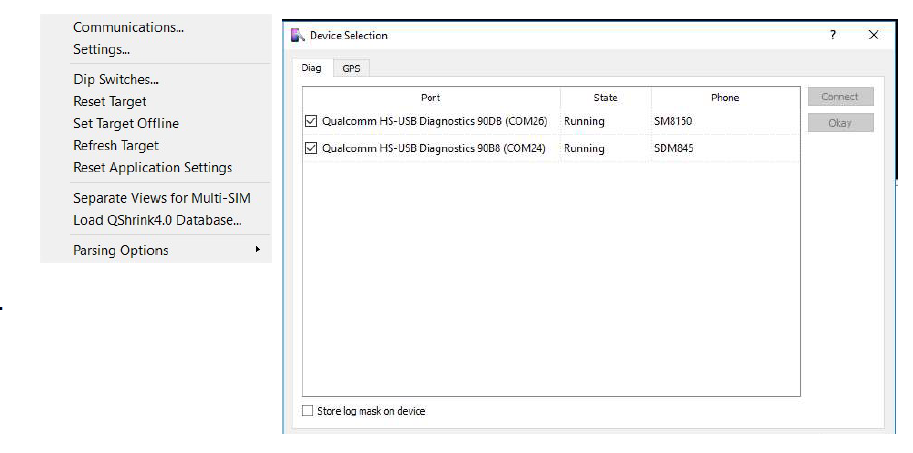Viewport: 913px width, 453px height.
Task: Choose Dip Switches from menu
Action: [115, 80]
